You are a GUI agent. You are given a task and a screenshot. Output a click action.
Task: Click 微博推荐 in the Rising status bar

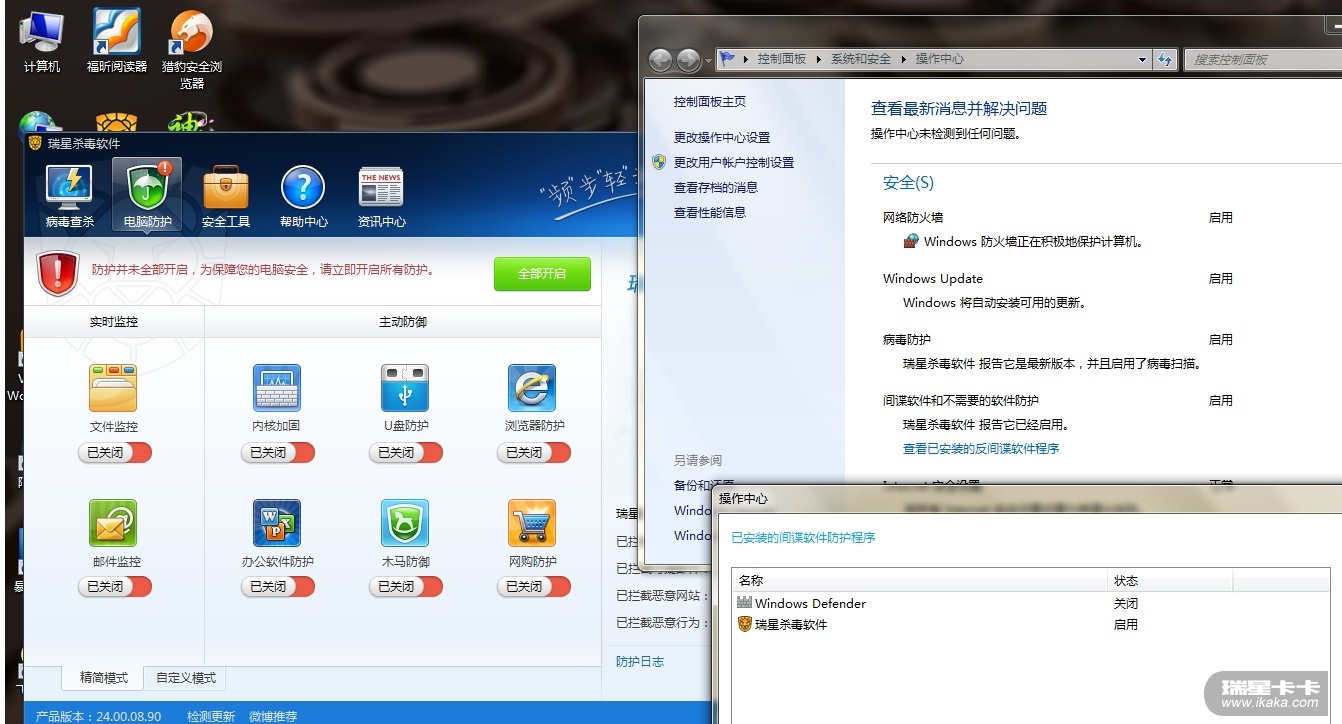click(x=273, y=716)
